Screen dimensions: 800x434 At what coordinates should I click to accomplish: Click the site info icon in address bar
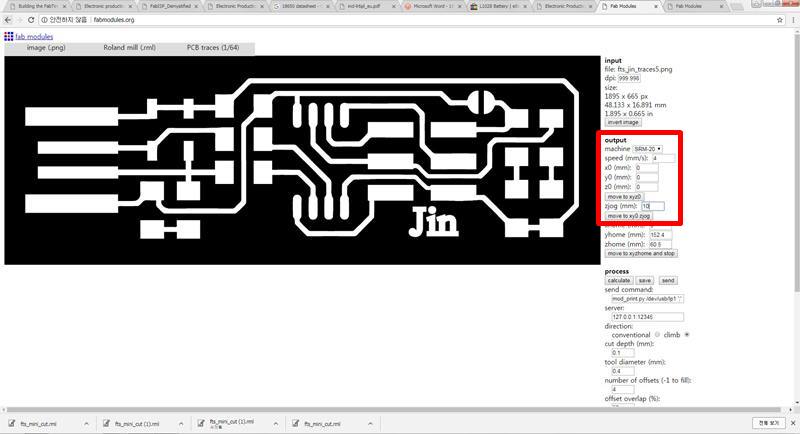tap(44, 20)
